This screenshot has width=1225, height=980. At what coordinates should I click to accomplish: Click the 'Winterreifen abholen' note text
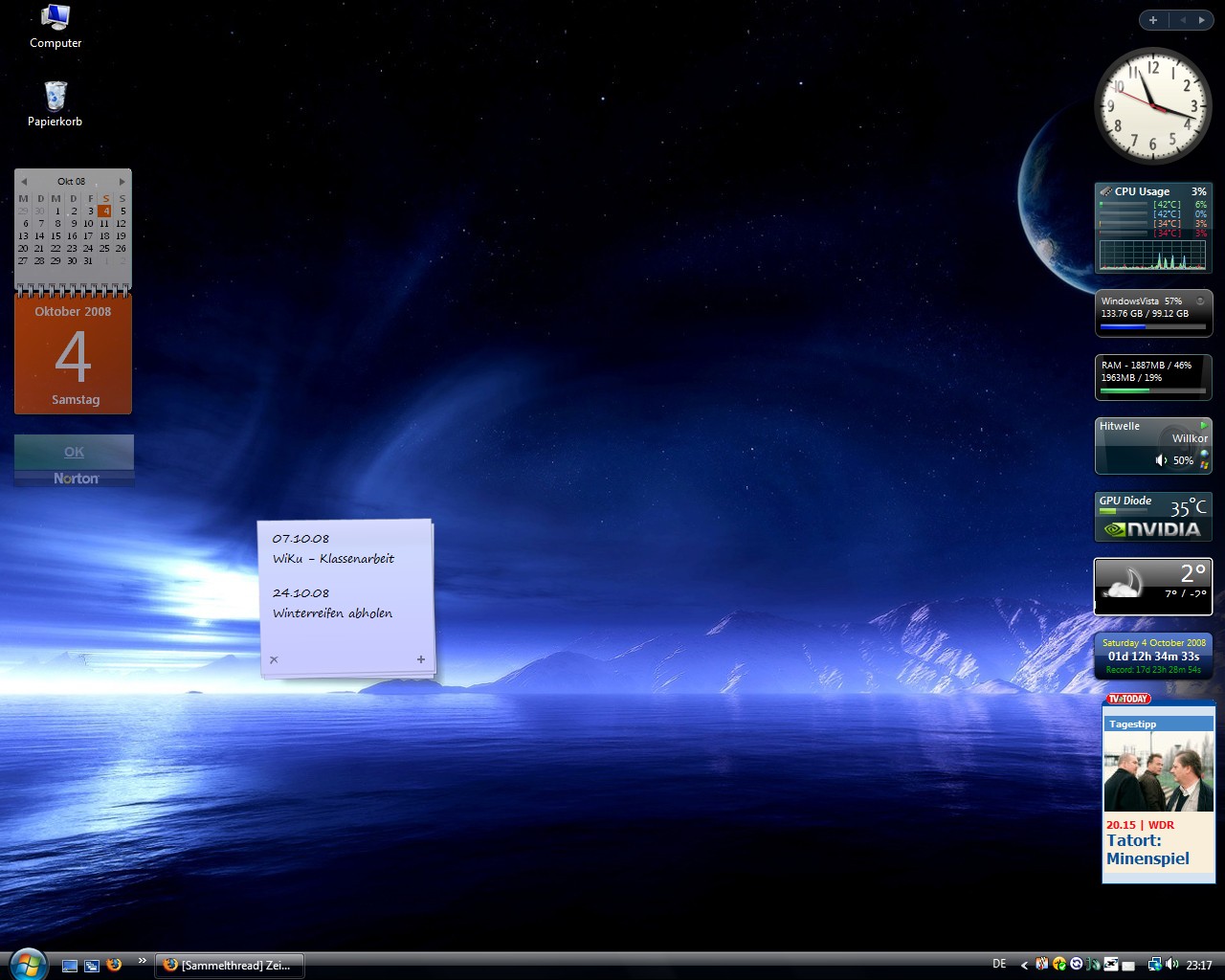coord(332,612)
